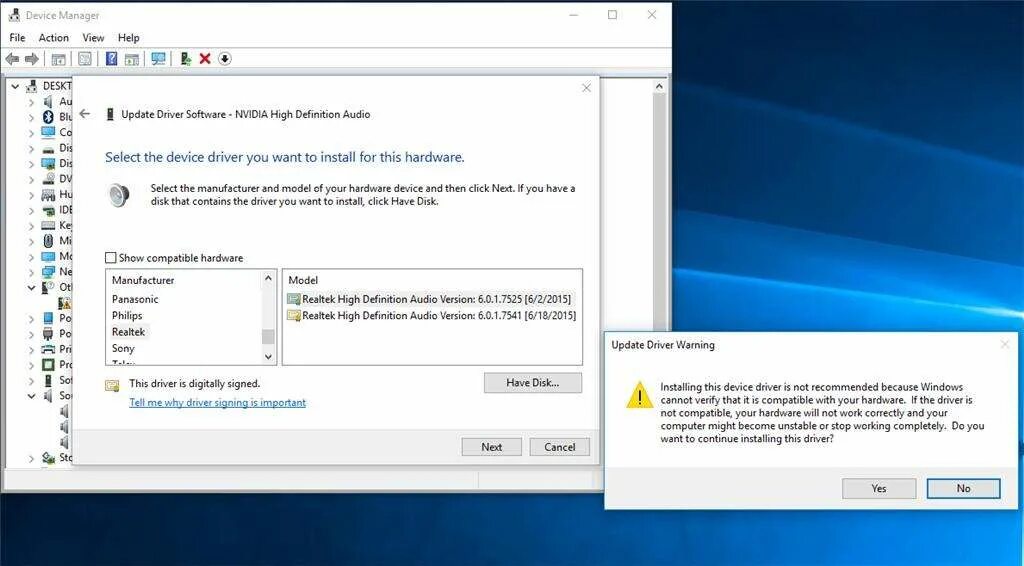Click the down-arrow Disable device toolbar icon
The height and width of the screenshot is (566, 1024).
coord(225,59)
